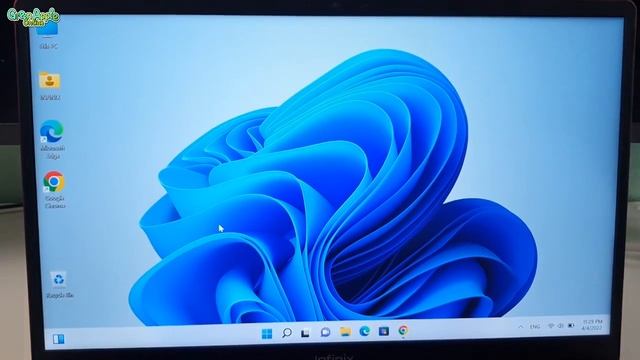Open Task View on the taskbar
640x360 pixels.
[x=305, y=333]
